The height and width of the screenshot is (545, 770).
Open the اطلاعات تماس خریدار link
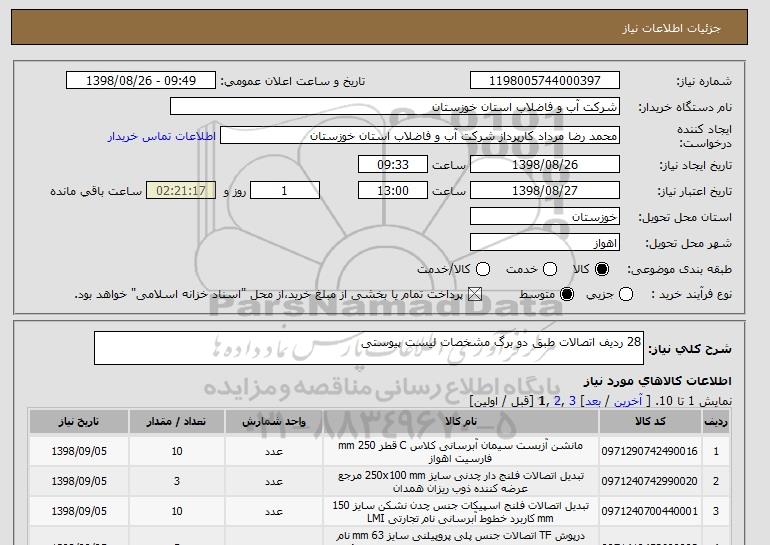[162, 136]
